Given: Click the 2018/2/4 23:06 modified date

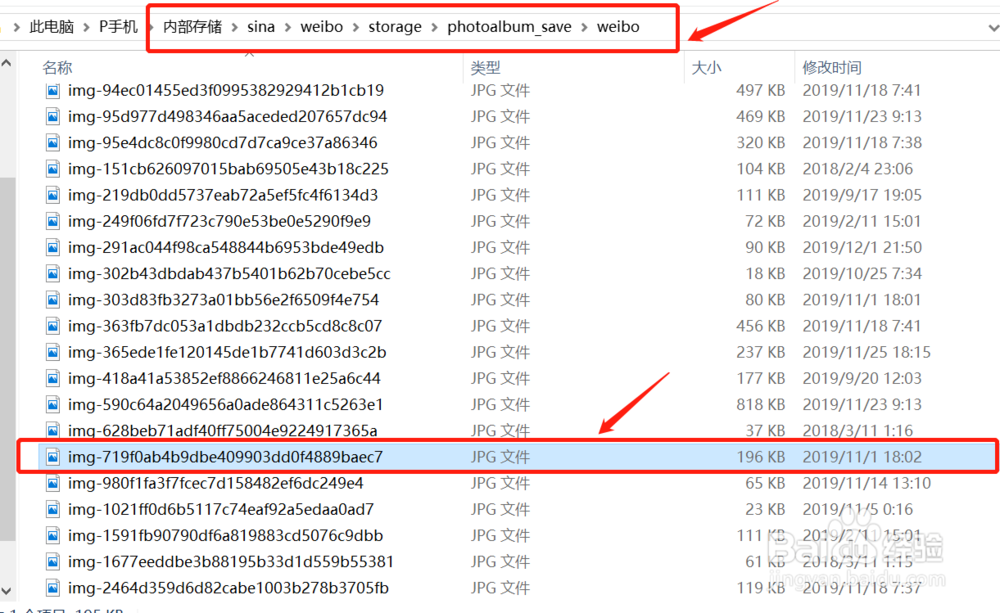Looking at the screenshot, I should tap(858, 169).
